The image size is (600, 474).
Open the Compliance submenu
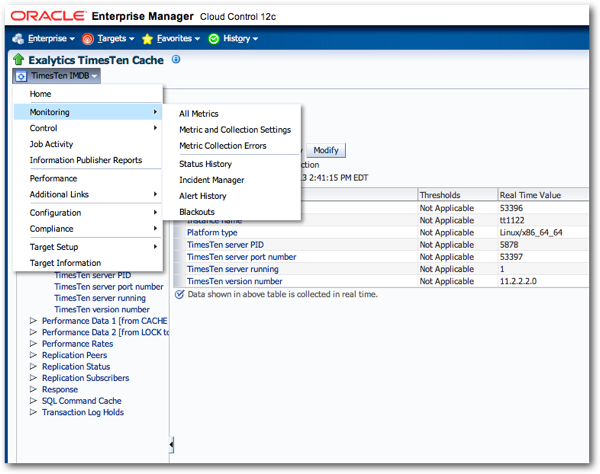(88, 229)
